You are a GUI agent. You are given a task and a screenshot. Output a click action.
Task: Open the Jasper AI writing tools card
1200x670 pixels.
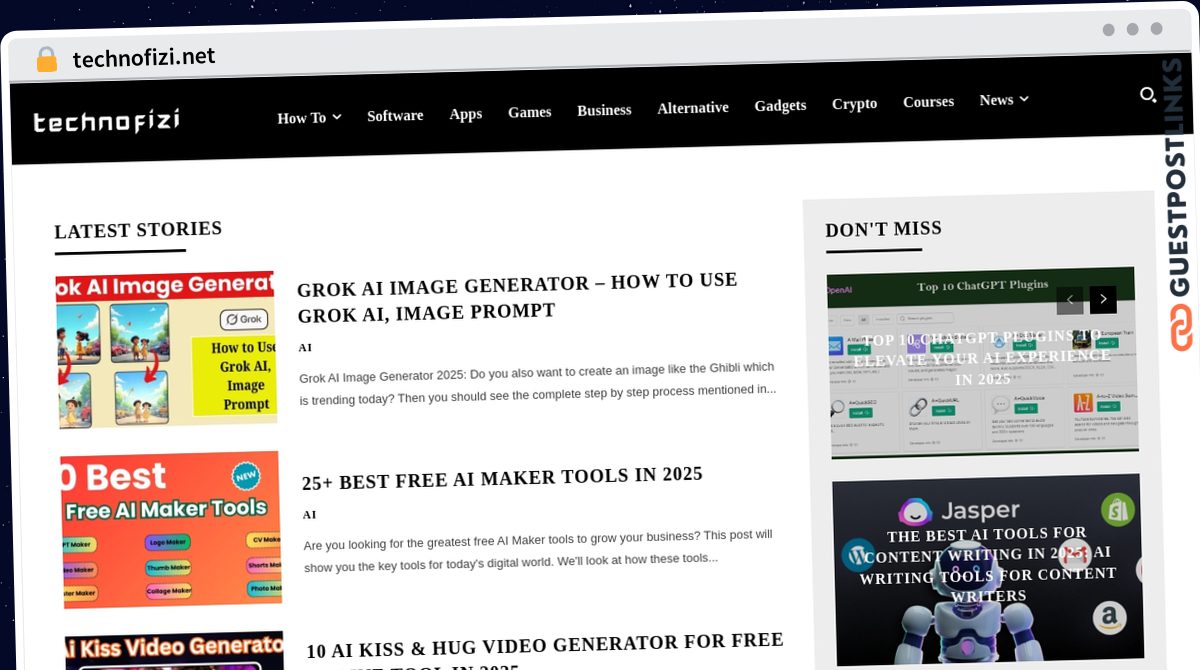point(987,566)
